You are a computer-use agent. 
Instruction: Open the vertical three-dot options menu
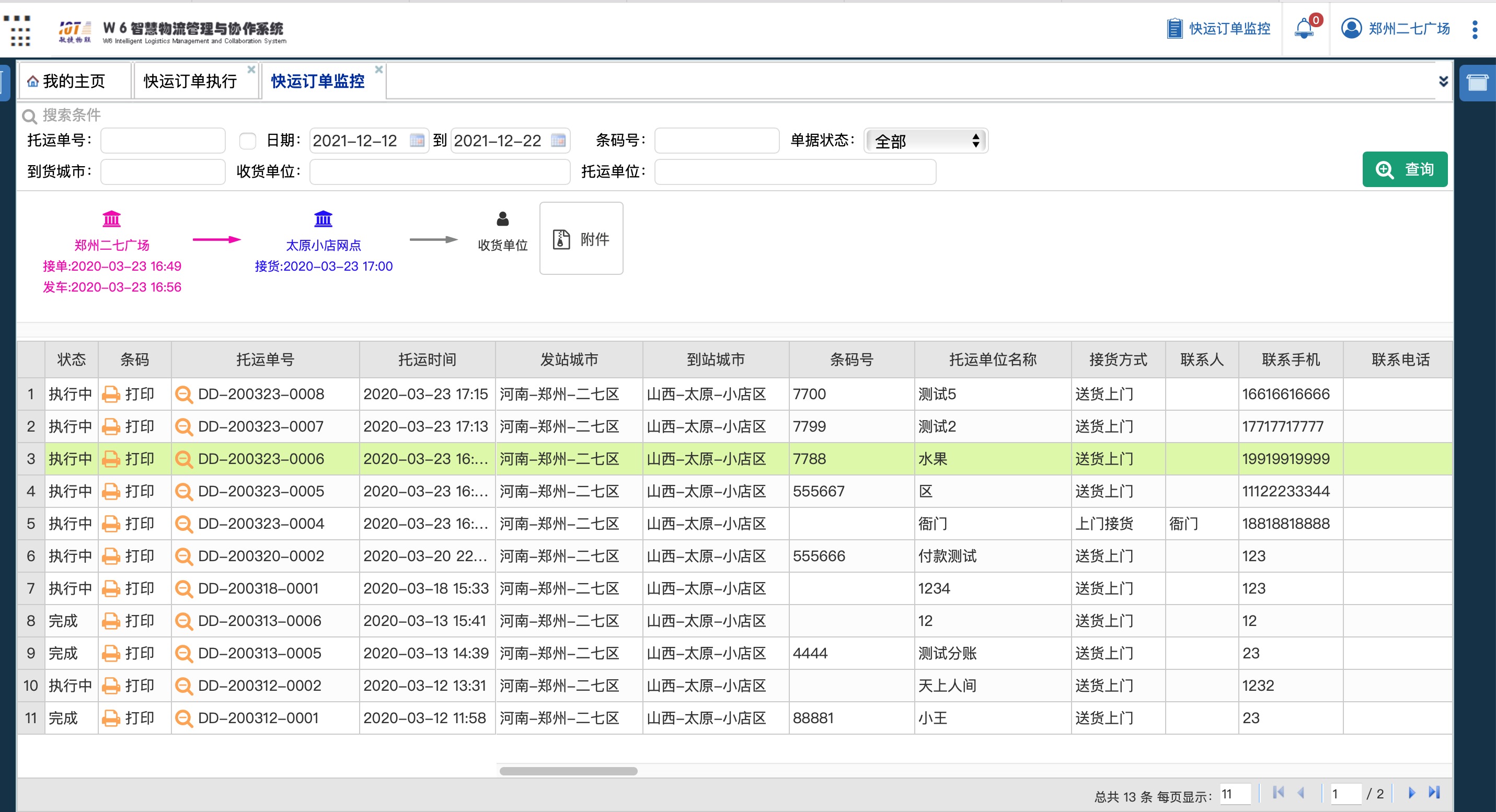click(x=1475, y=29)
